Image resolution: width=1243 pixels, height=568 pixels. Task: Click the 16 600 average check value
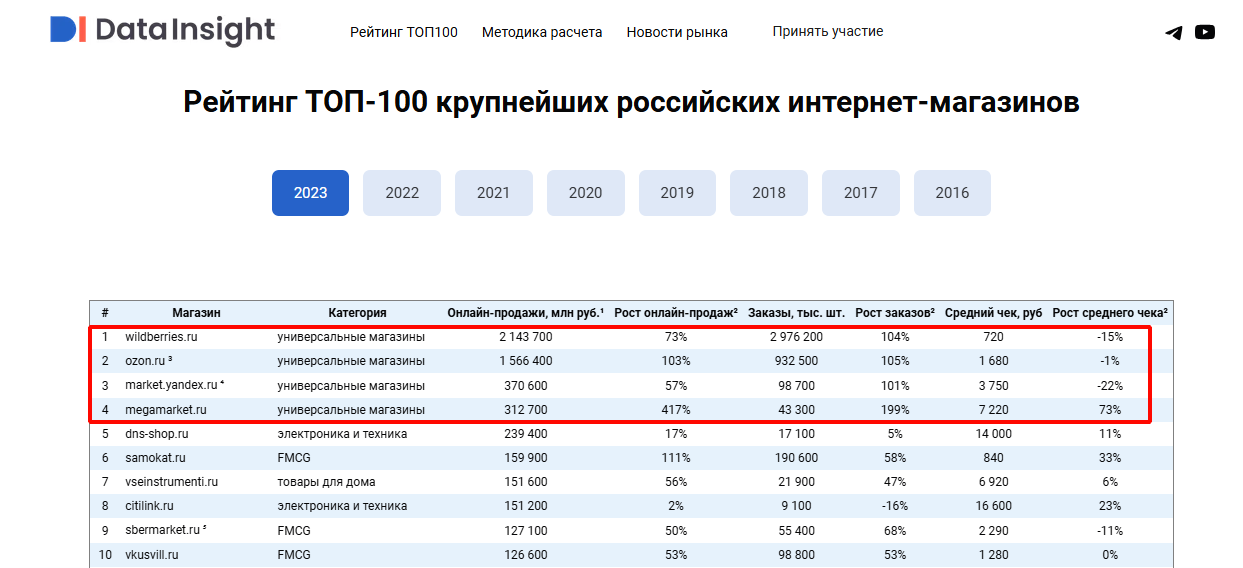[993, 506]
